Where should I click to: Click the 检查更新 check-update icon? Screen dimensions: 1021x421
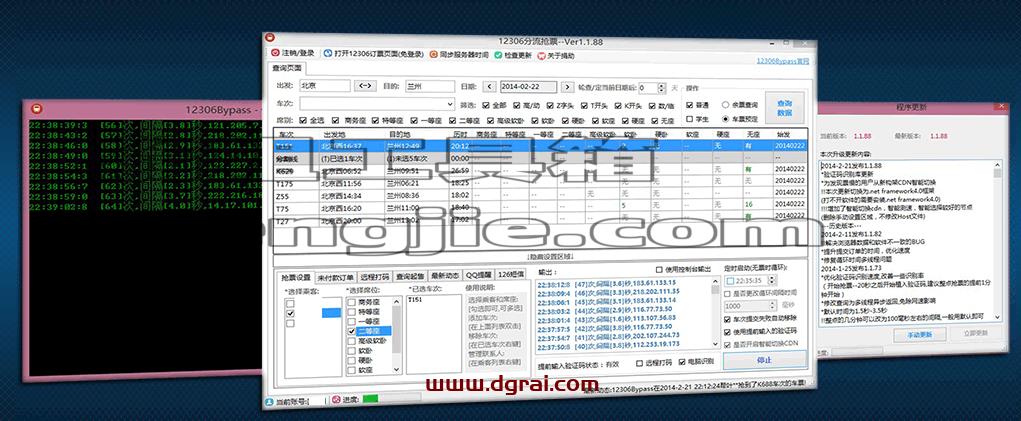click(x=498, y=55)
